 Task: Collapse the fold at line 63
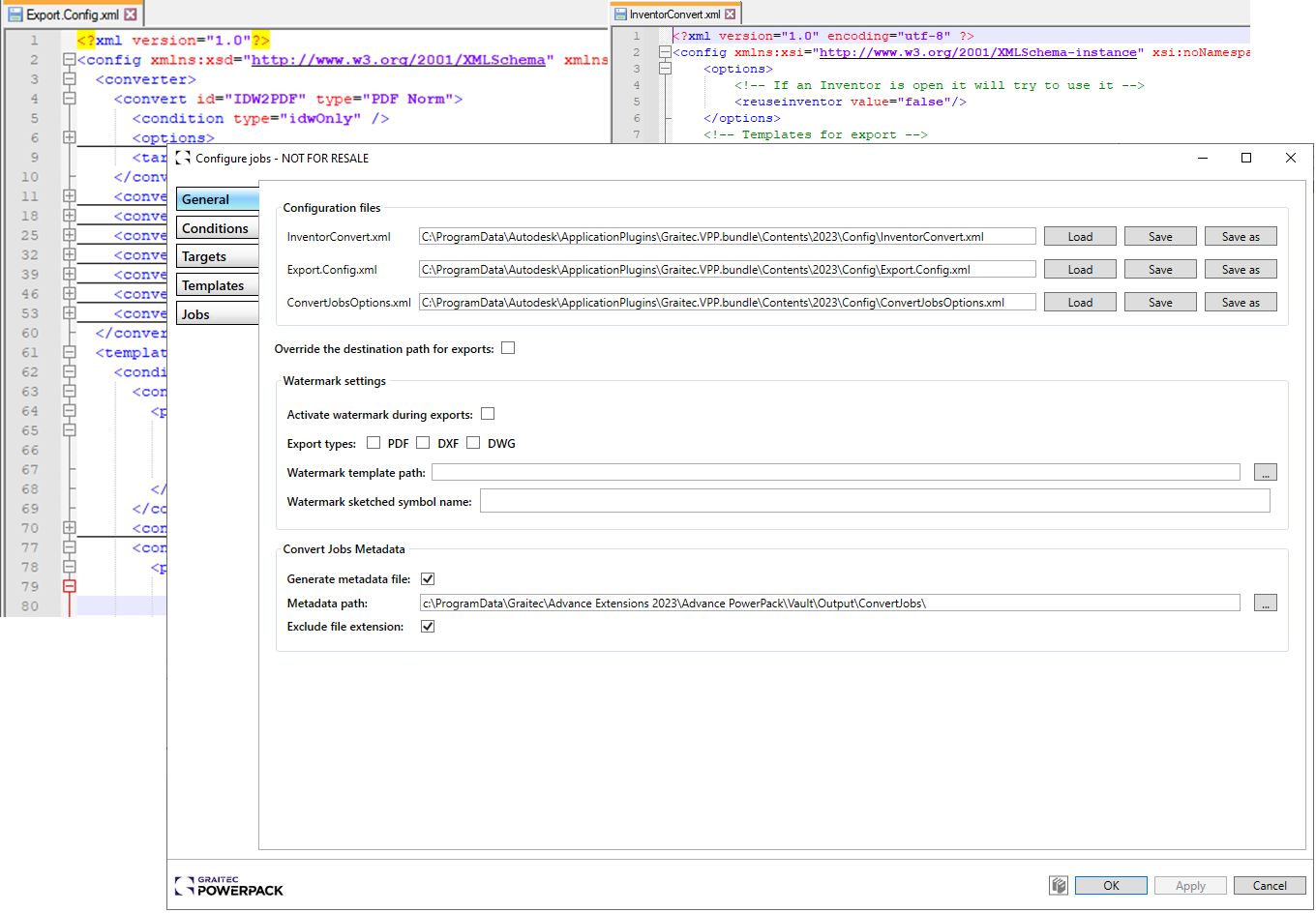click(70, 391)
